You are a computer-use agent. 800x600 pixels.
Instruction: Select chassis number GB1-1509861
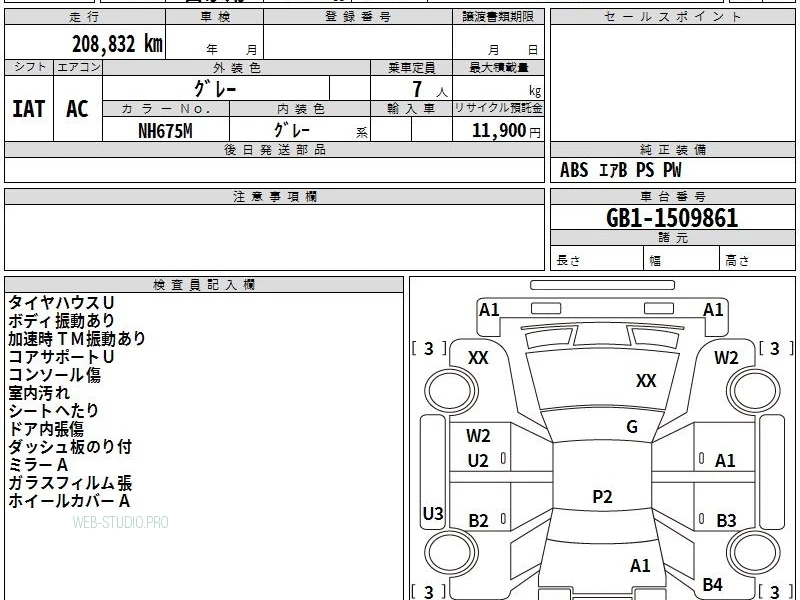672,218
